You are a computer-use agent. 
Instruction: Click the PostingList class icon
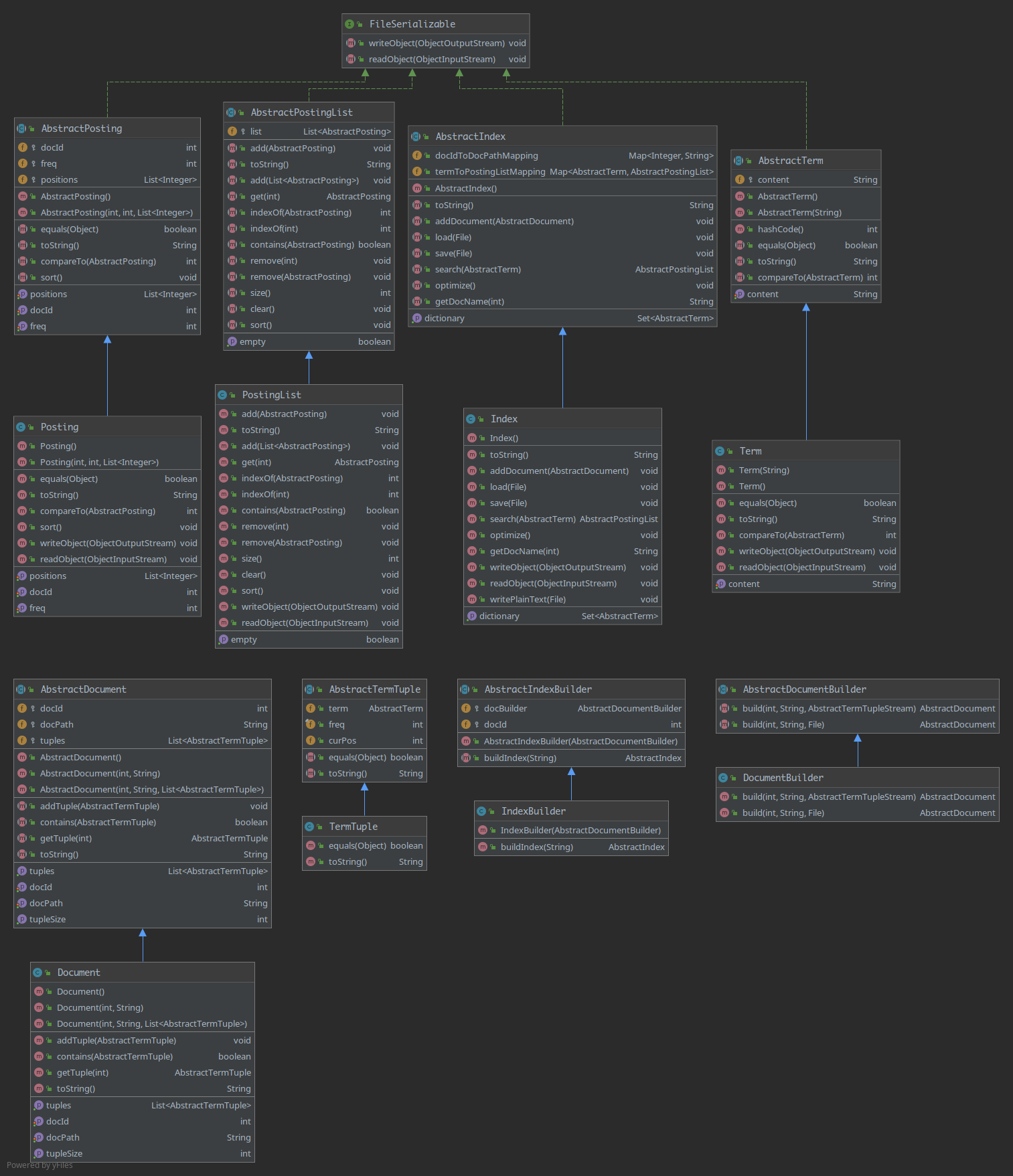[x=222, y=395]
